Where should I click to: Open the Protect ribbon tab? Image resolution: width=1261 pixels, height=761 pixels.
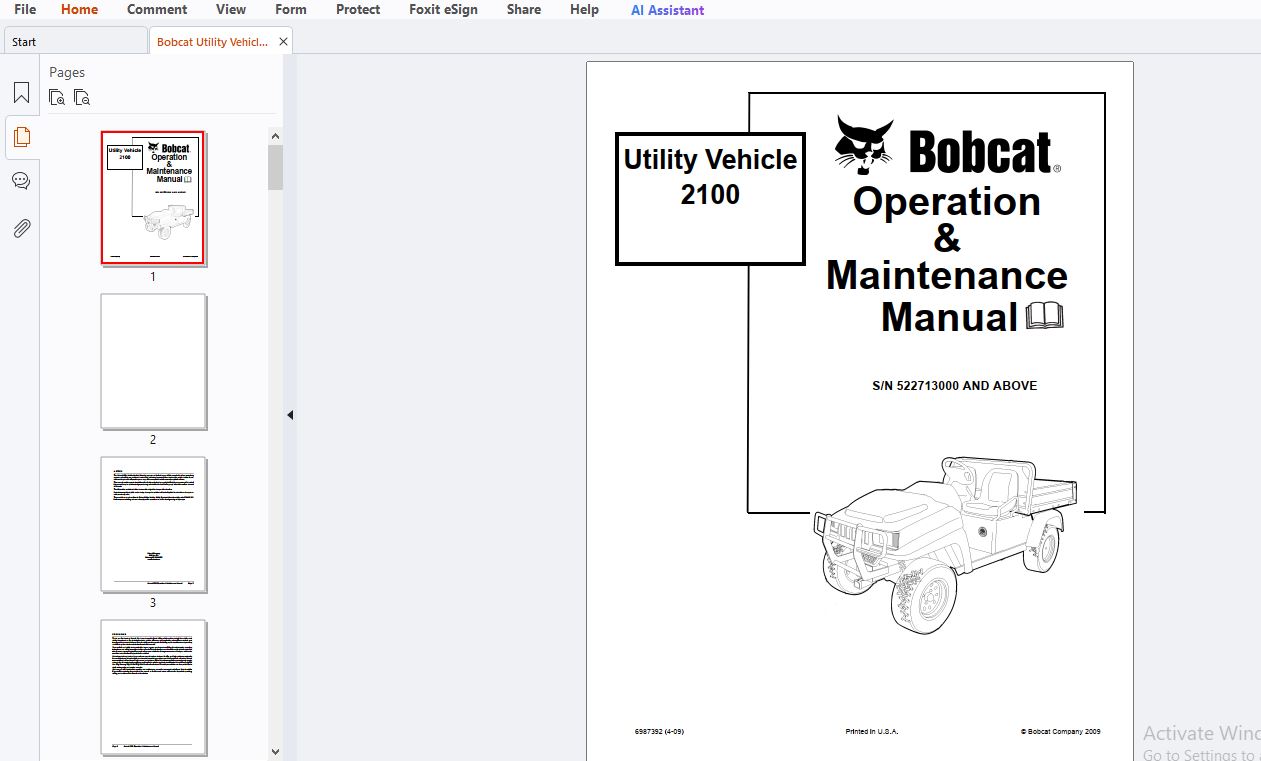point(358,9)
